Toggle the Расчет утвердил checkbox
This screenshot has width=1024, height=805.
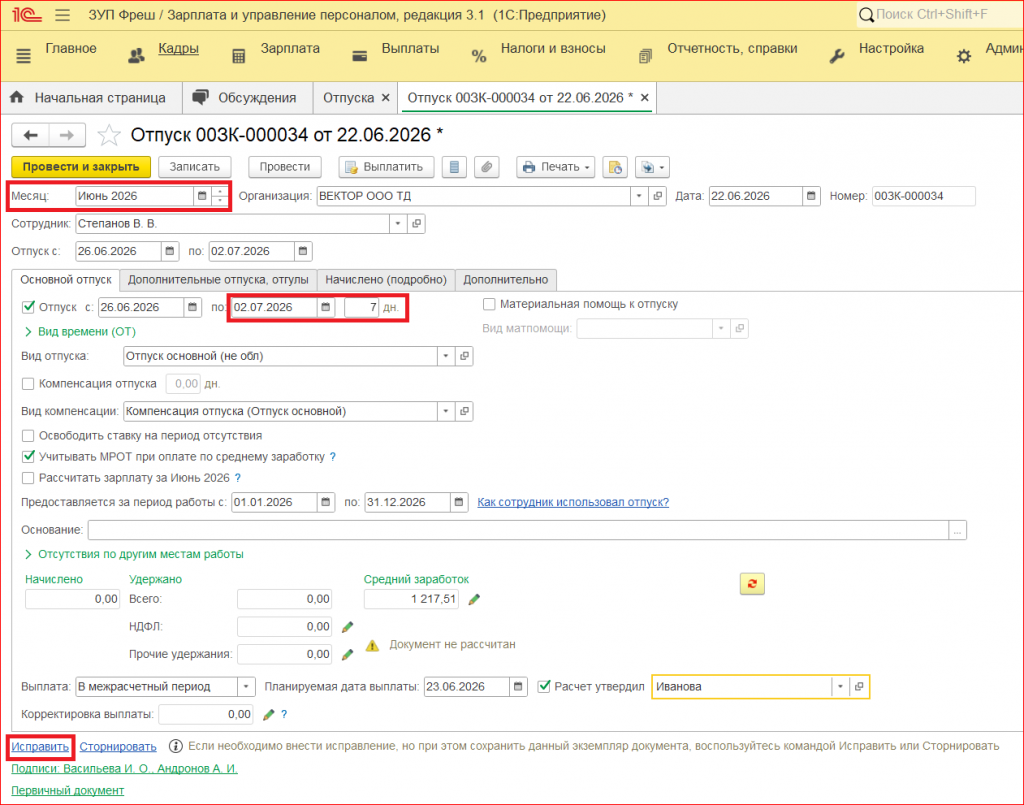543,687
